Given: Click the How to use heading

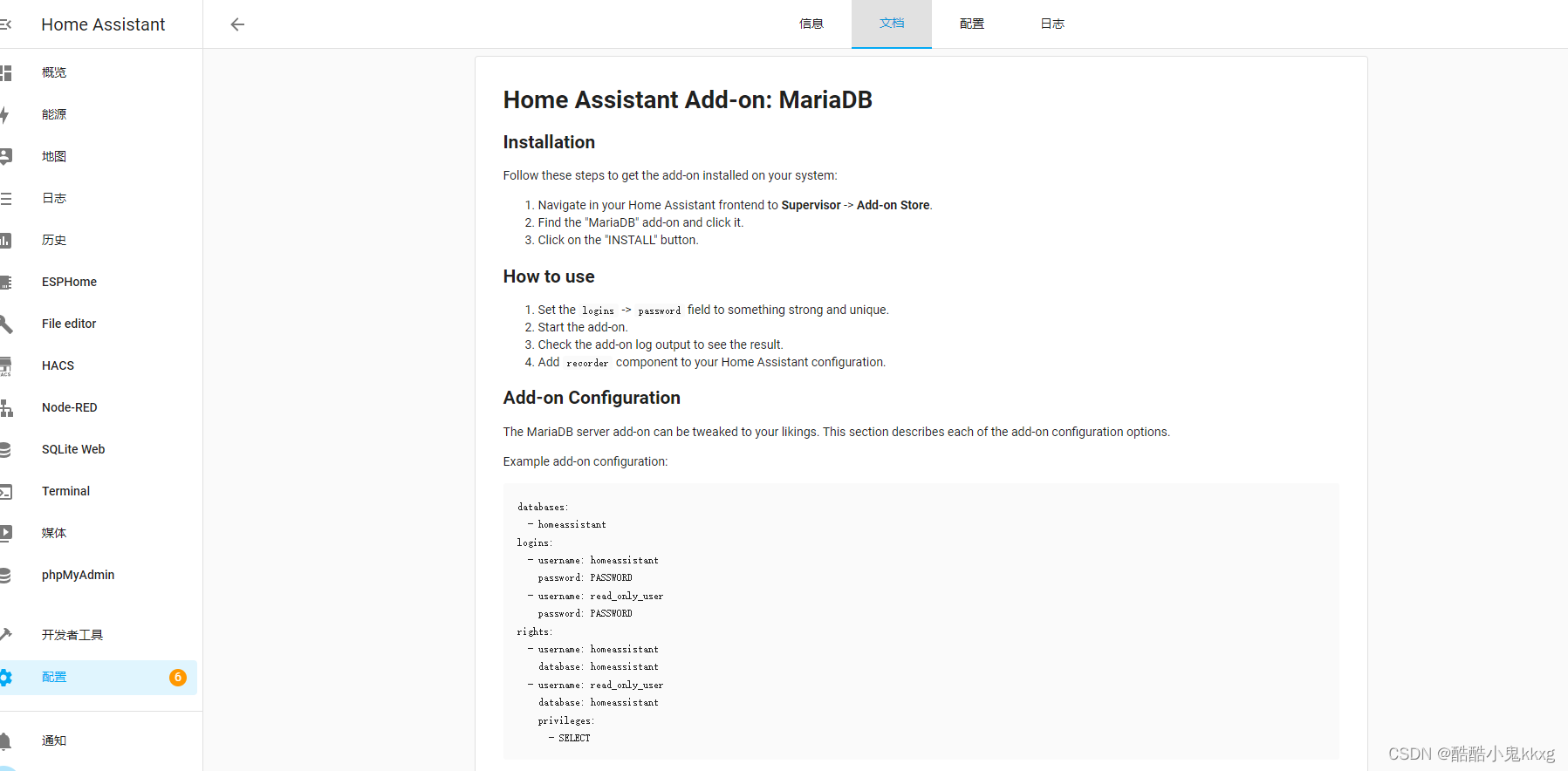Looking at the screenshot, I should (549, 276).
